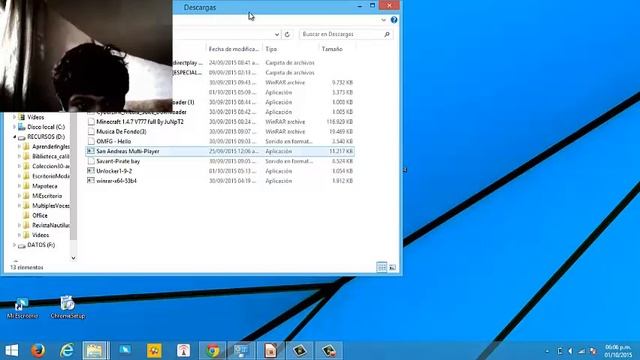Select the RECURSOS (D:) drive label
This screenshot has height=360, width=640.
point(46,137)
